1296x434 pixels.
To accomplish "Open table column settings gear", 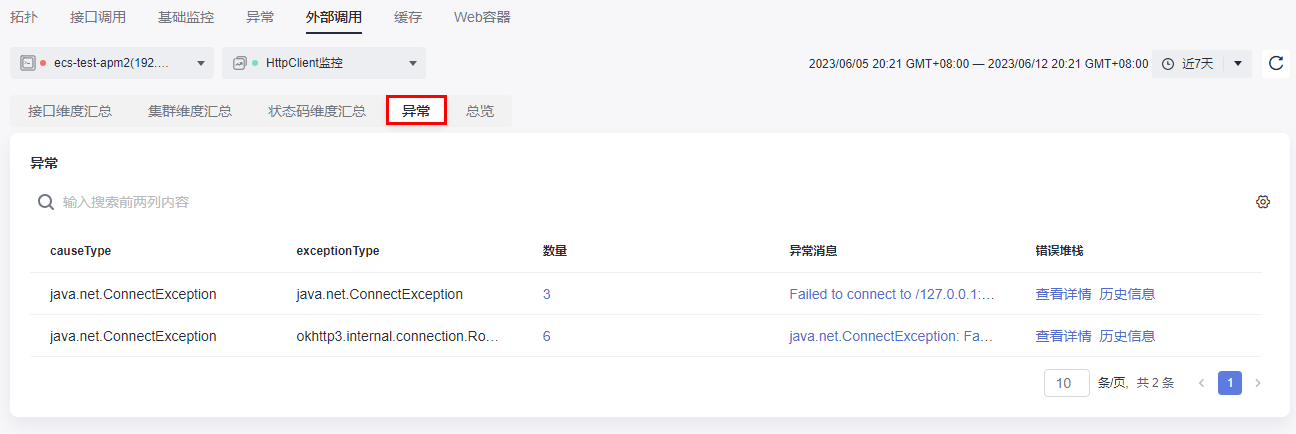I will (x=1263, y=202).
